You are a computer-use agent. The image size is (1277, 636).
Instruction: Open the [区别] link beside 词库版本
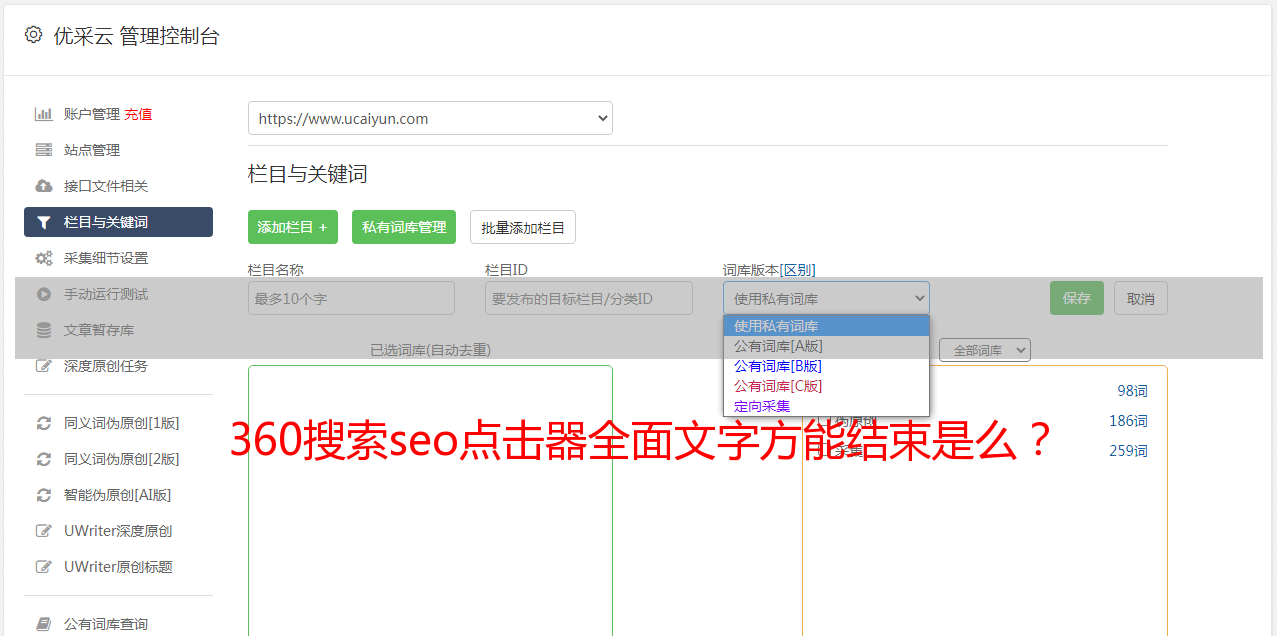[x=797, y=270]
